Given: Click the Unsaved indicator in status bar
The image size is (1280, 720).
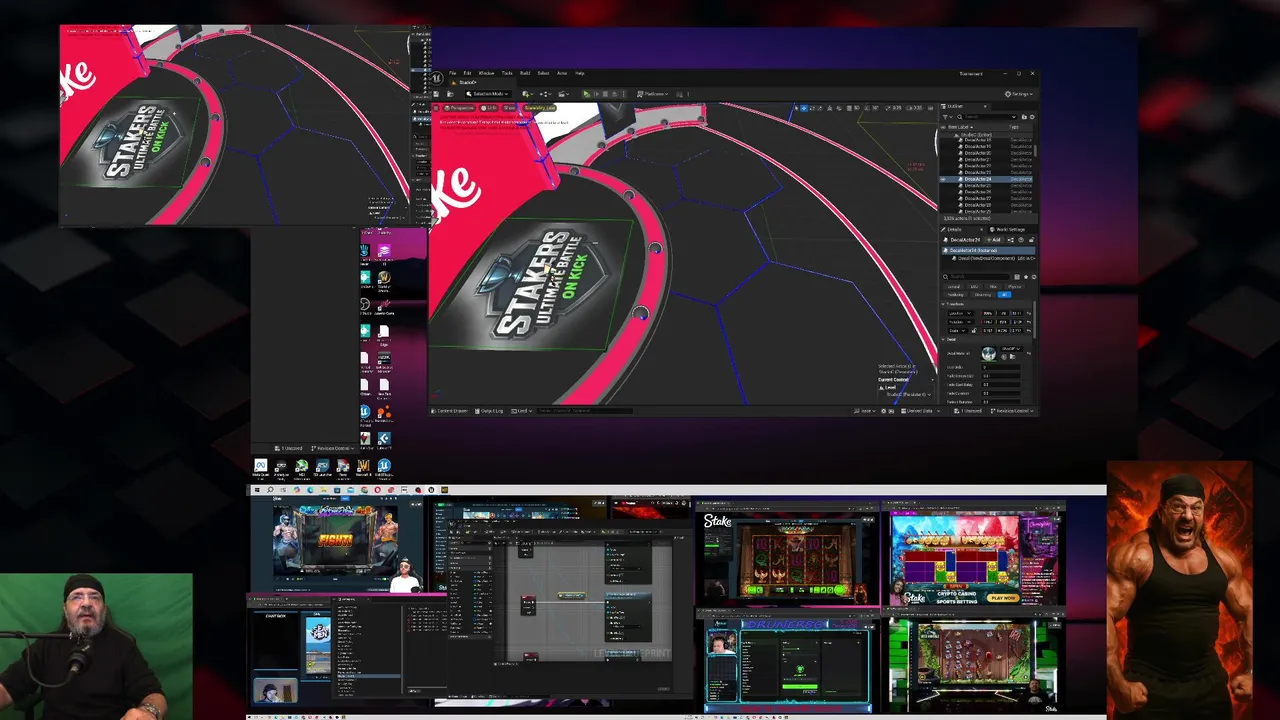Looking at the screenshot, I should pyautogui.click(x=968, y=411).
